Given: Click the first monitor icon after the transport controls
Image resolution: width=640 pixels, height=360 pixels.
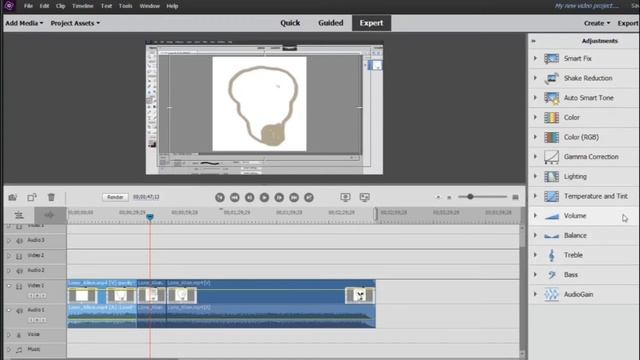Looking at the screenshot, I should [x=345, y=198].
